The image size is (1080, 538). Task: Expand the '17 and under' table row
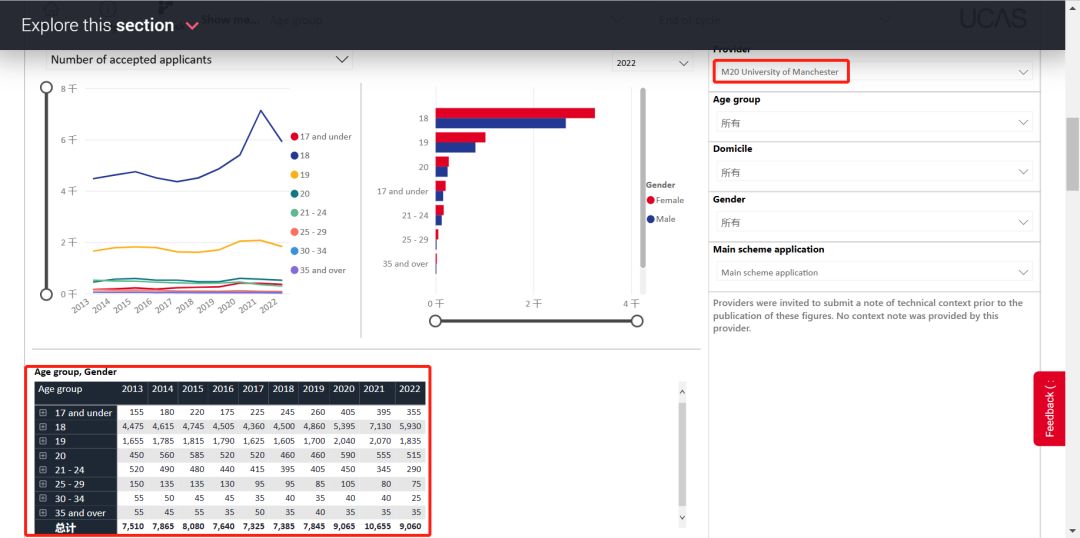pos(43,413)
